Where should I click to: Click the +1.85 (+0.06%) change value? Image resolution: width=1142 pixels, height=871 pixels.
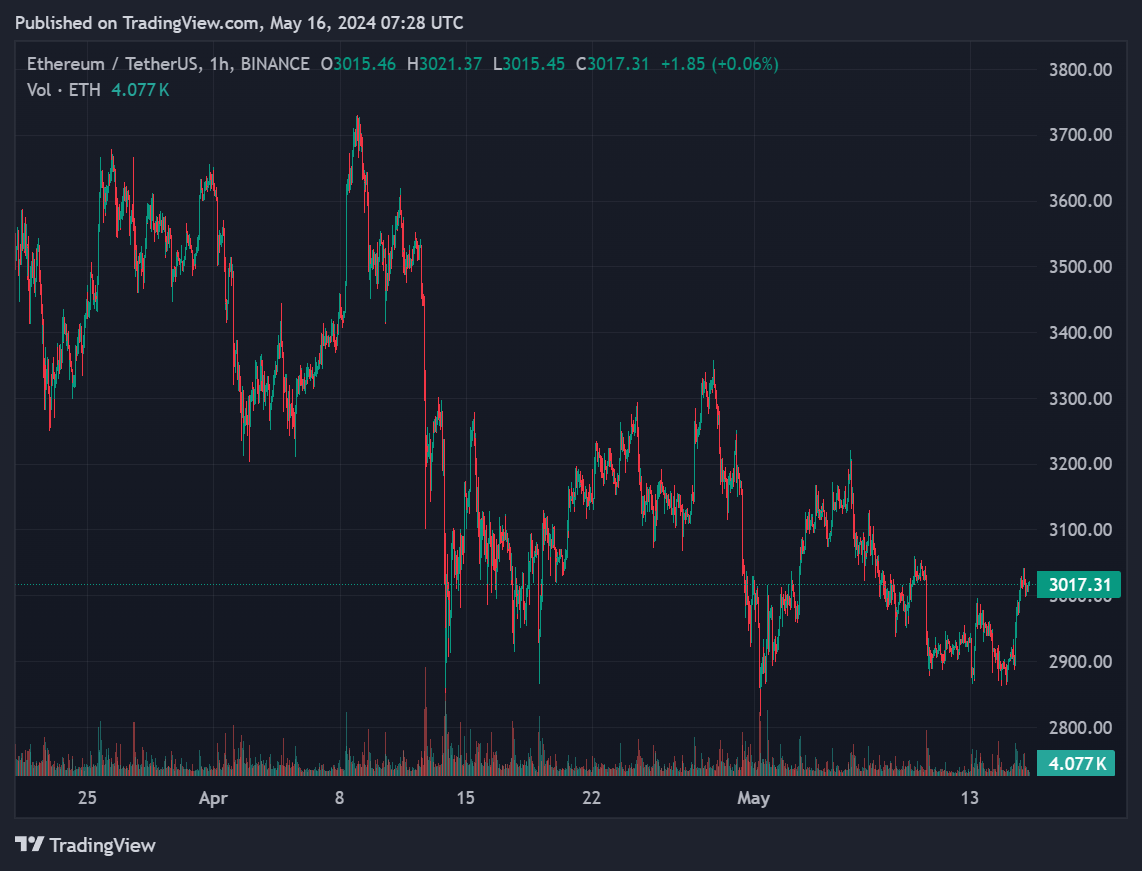click(x=720, y=64)
